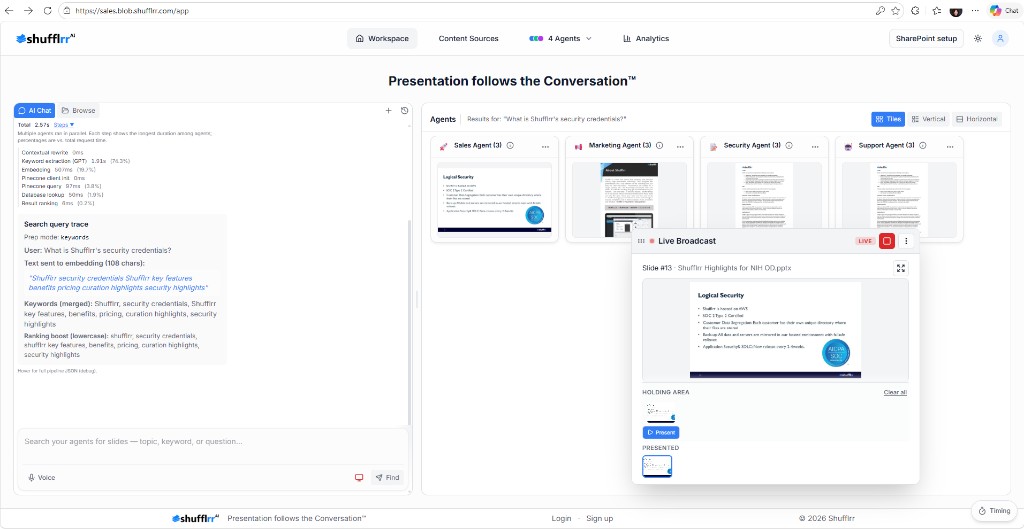Open Live Broadcast kebab menu

(x=905, y=241)
